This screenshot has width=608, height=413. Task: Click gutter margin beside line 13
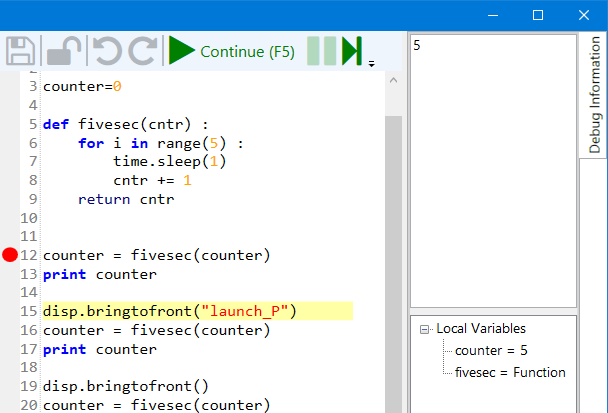[x=10, y=274]
